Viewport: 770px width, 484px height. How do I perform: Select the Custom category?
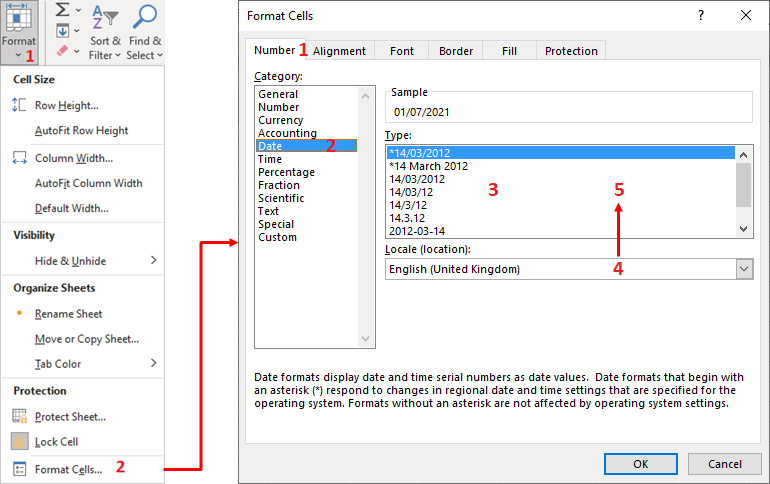277,237
